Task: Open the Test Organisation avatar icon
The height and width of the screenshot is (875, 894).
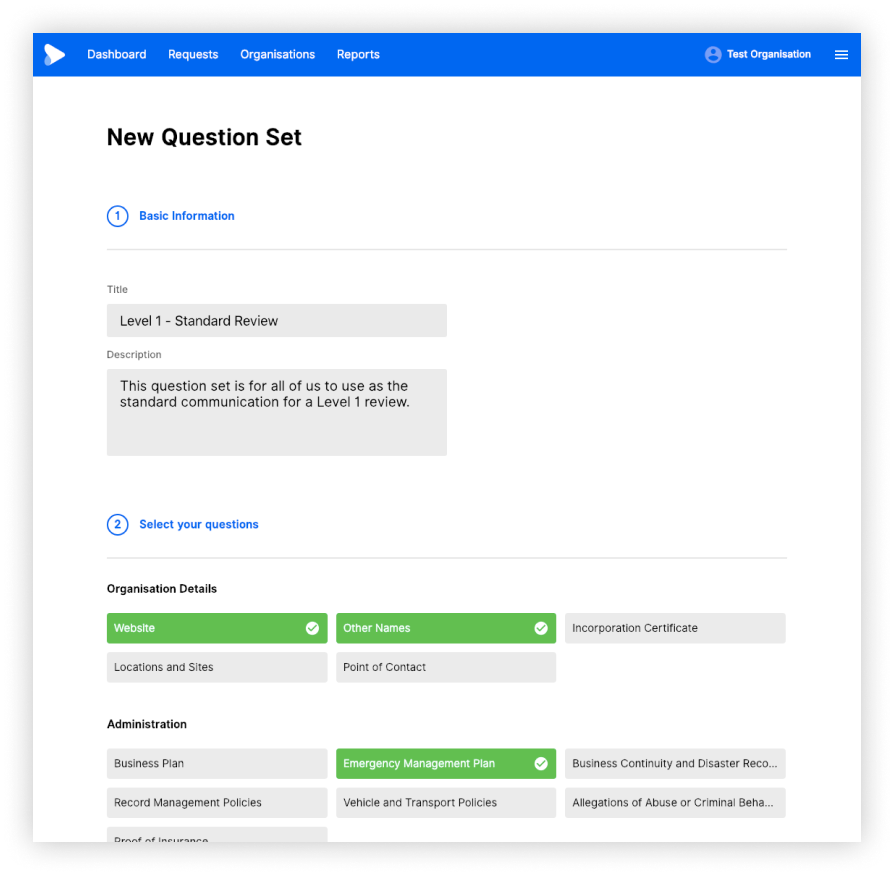Action: (x=713, y=54)
